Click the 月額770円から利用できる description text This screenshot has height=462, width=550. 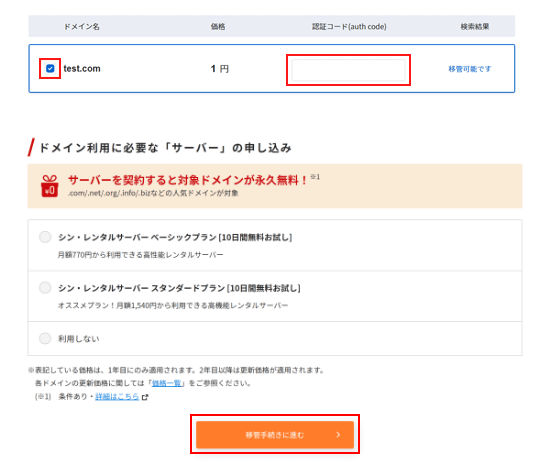[x=140, y=254]
